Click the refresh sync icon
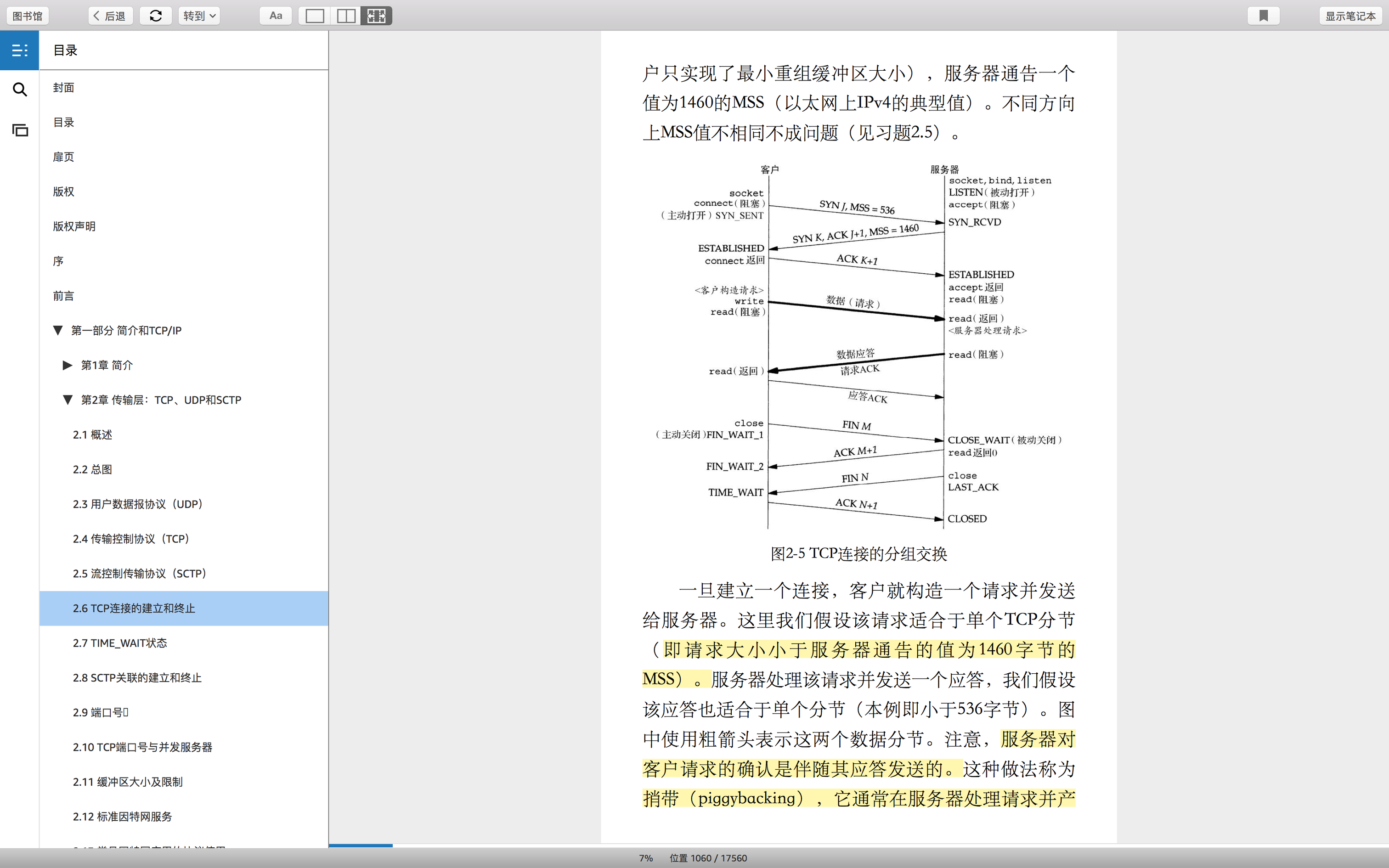The image size is (1389, 868). point(156,16)
